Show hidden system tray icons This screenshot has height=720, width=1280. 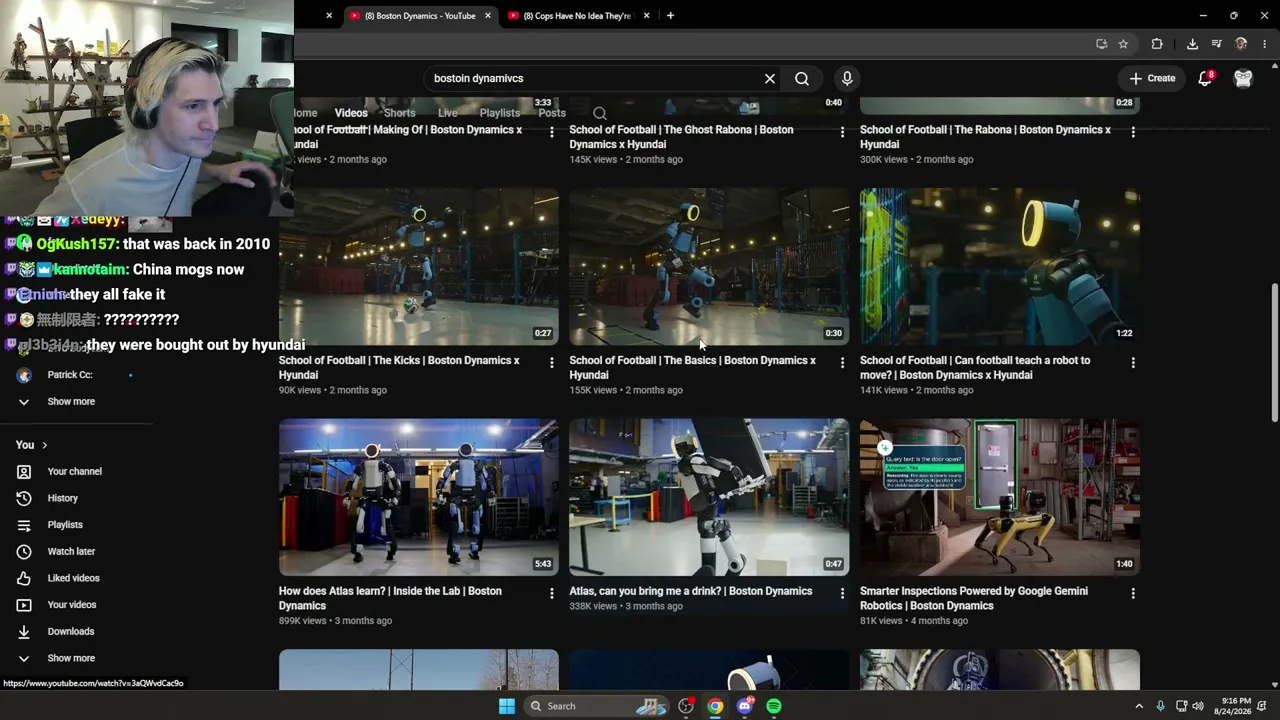pyautogui.click(x=1138, y=706)
